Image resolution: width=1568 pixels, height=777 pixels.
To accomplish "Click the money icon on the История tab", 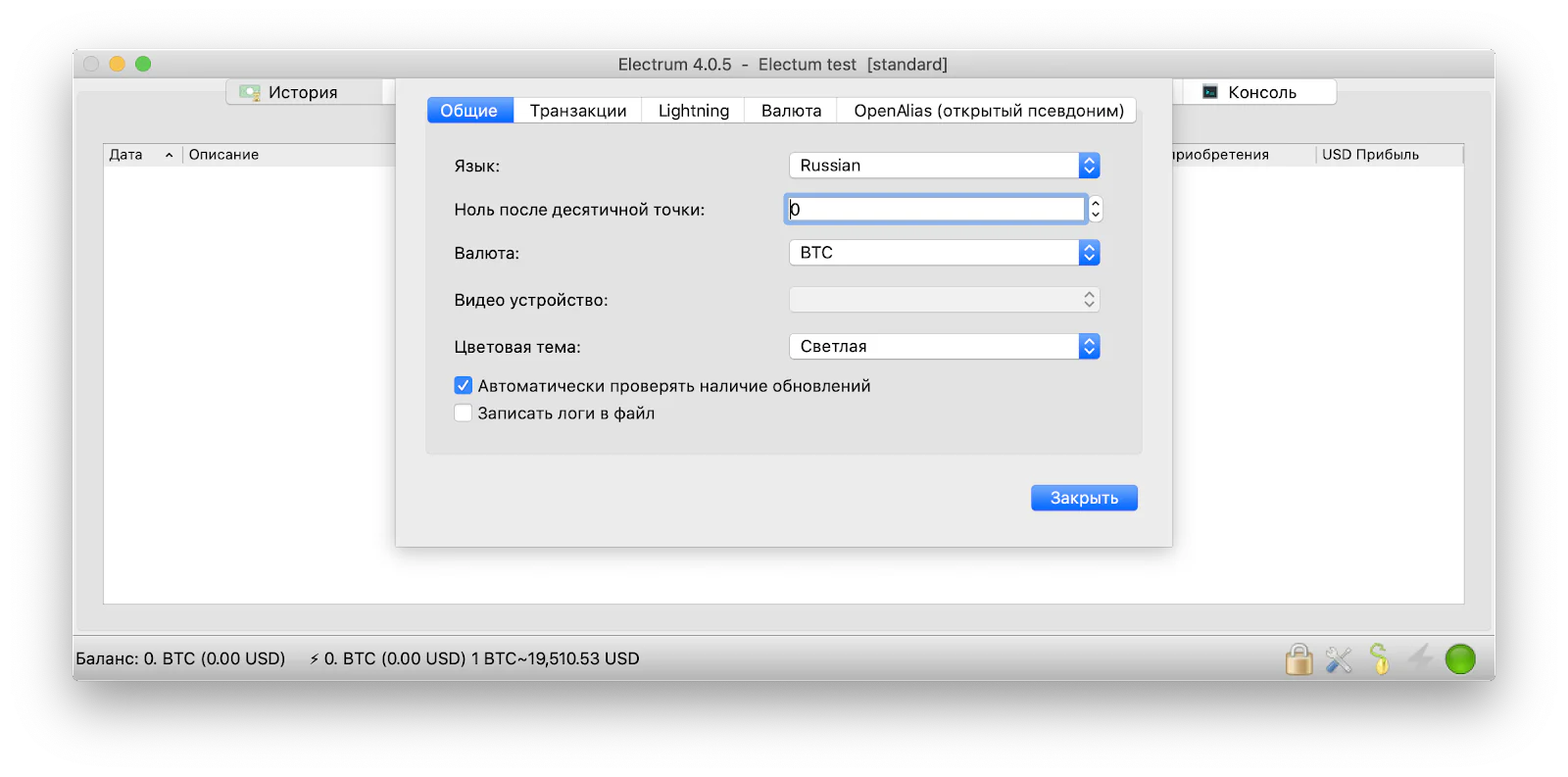I will pyautogui.click(x=250, y=92).
